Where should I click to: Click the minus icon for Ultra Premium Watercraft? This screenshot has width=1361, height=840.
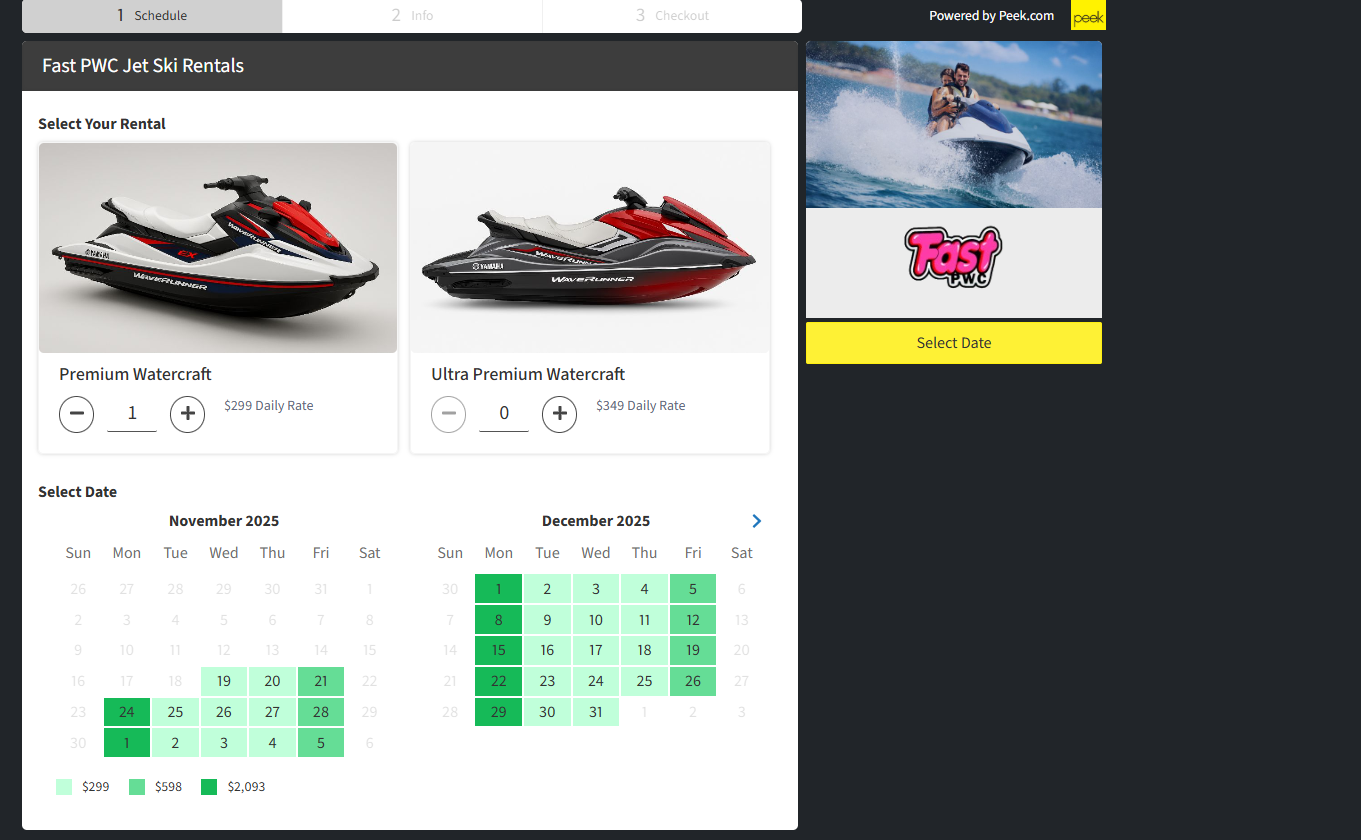(x=448, y=414)
